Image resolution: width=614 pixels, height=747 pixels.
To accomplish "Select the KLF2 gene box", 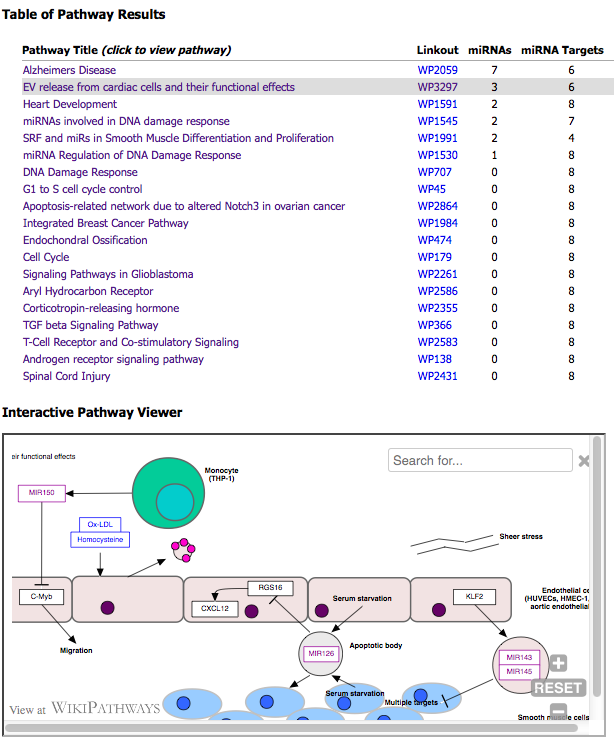I will point(474,597).
